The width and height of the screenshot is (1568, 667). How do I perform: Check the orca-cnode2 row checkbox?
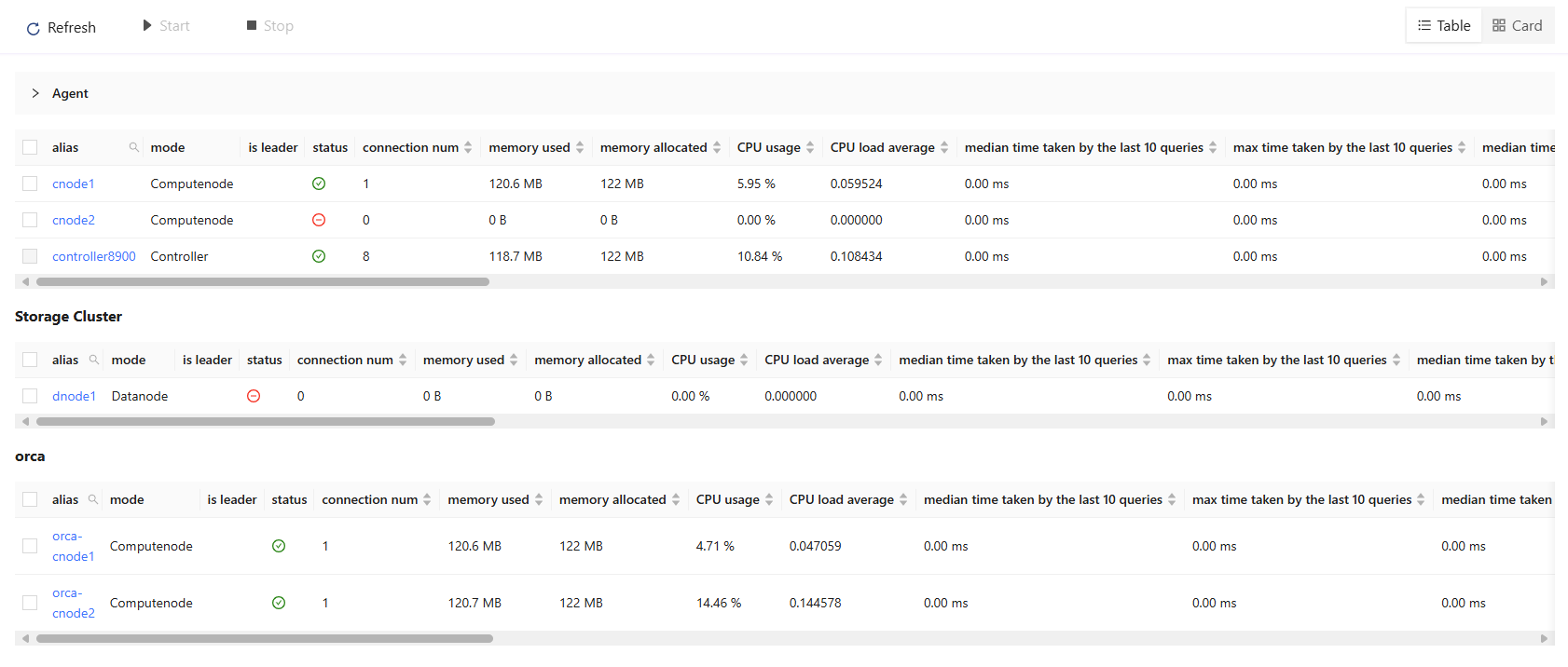point(30,603)
